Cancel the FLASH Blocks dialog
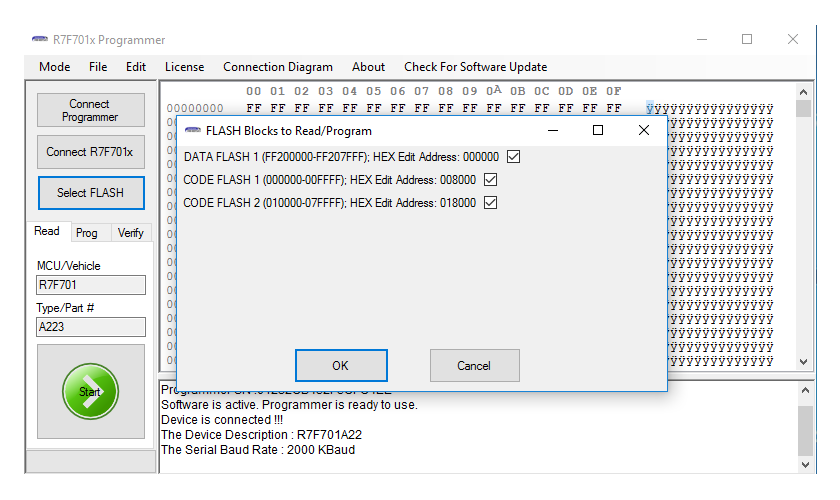Image resolution: width=840 pixels, height=500 pixels. [x=475, y=365]
